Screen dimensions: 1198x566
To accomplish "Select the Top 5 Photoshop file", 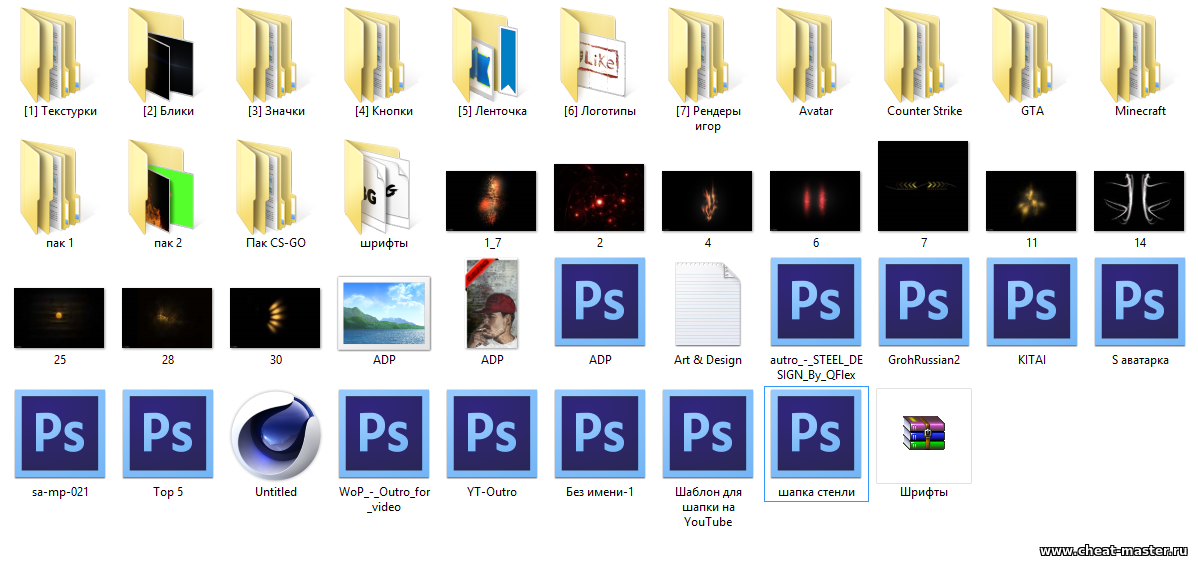I will 168,436.
